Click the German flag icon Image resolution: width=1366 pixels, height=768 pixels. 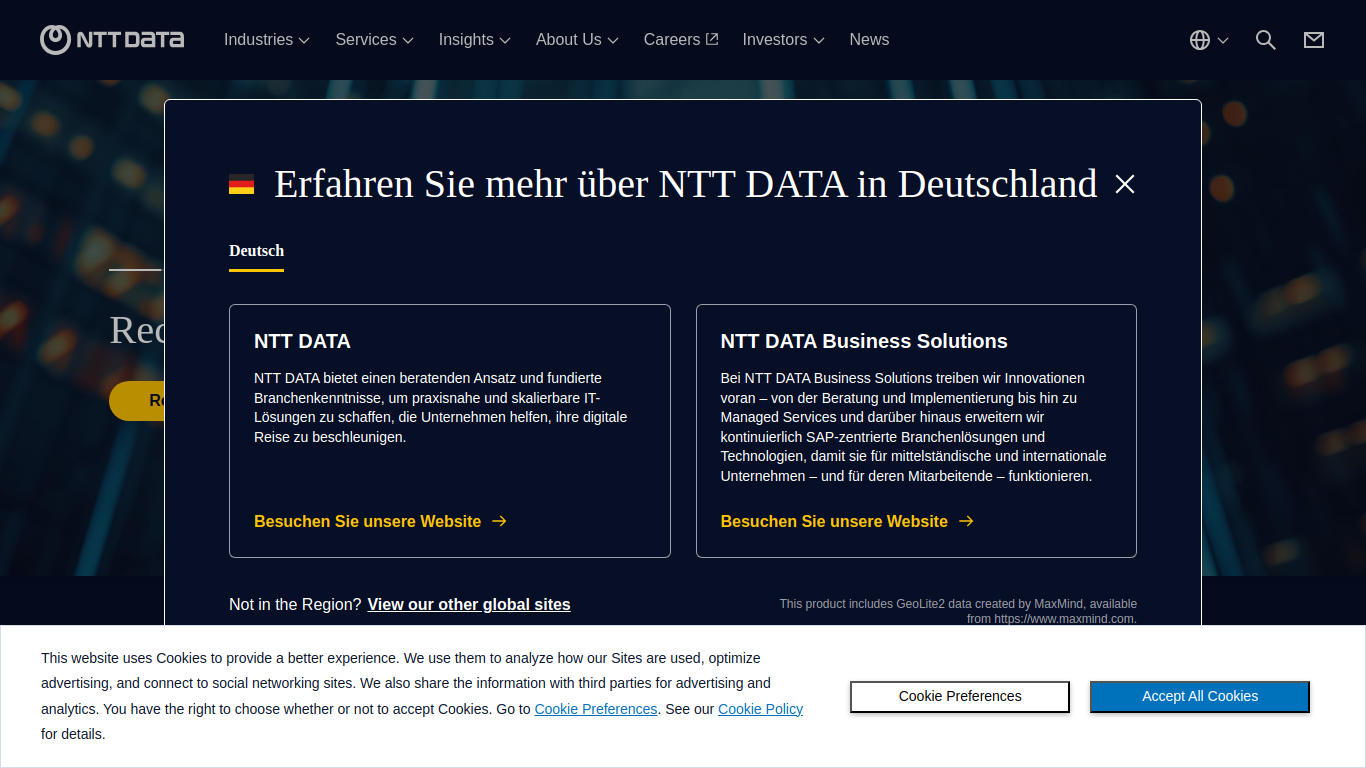click(x=241, y=184)
